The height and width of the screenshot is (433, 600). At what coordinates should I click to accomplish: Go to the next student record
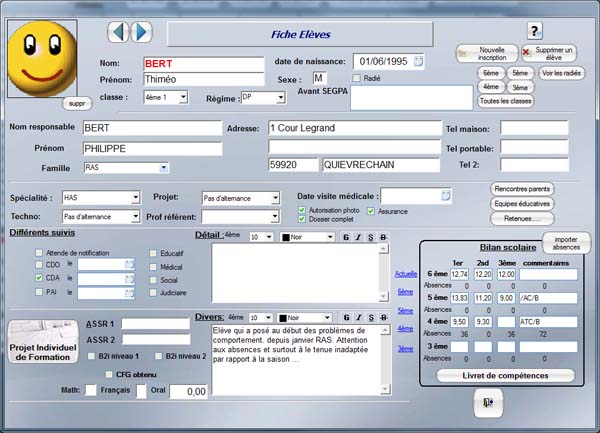142,32
